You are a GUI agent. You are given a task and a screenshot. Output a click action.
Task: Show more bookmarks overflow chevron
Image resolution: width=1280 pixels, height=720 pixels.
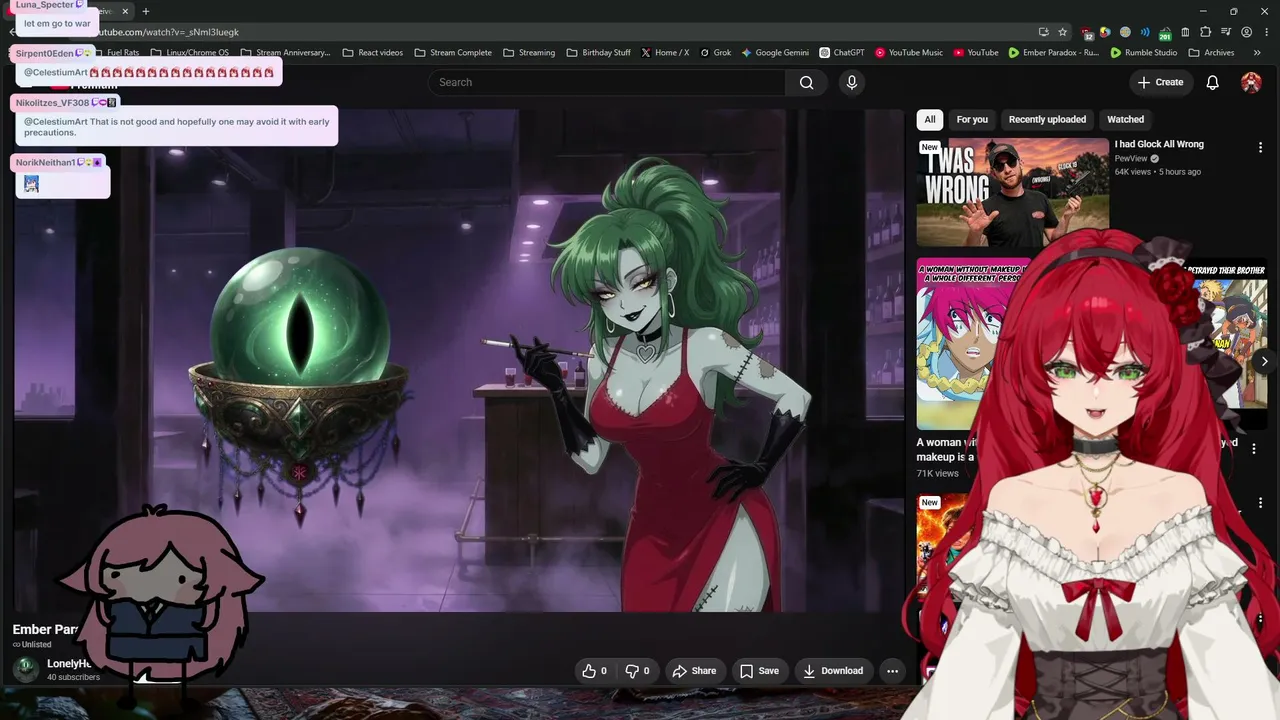pos(1257,53)
